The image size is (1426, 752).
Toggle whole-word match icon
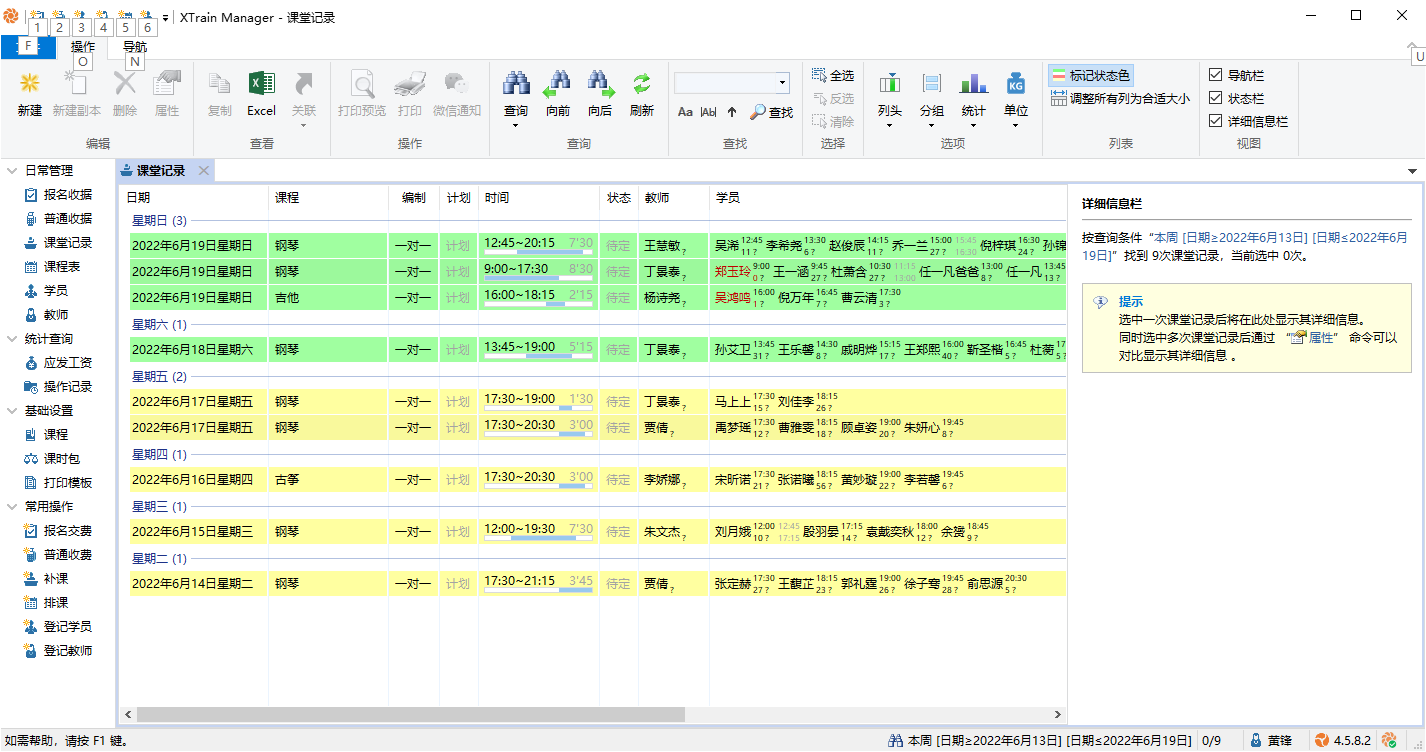[708, 112]
